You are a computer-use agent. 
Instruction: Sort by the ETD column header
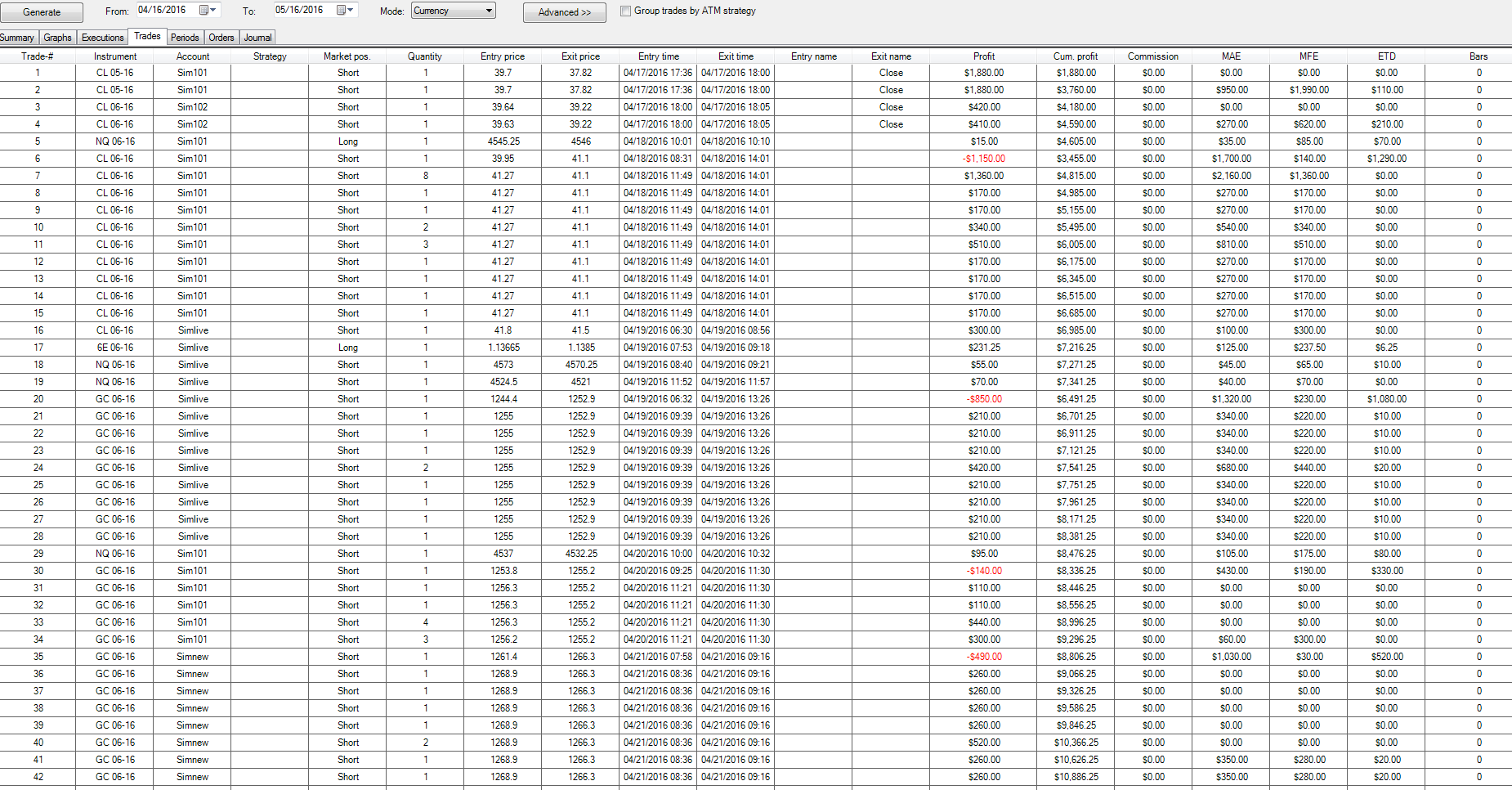pyautogui.click(x=1387, y=56)
